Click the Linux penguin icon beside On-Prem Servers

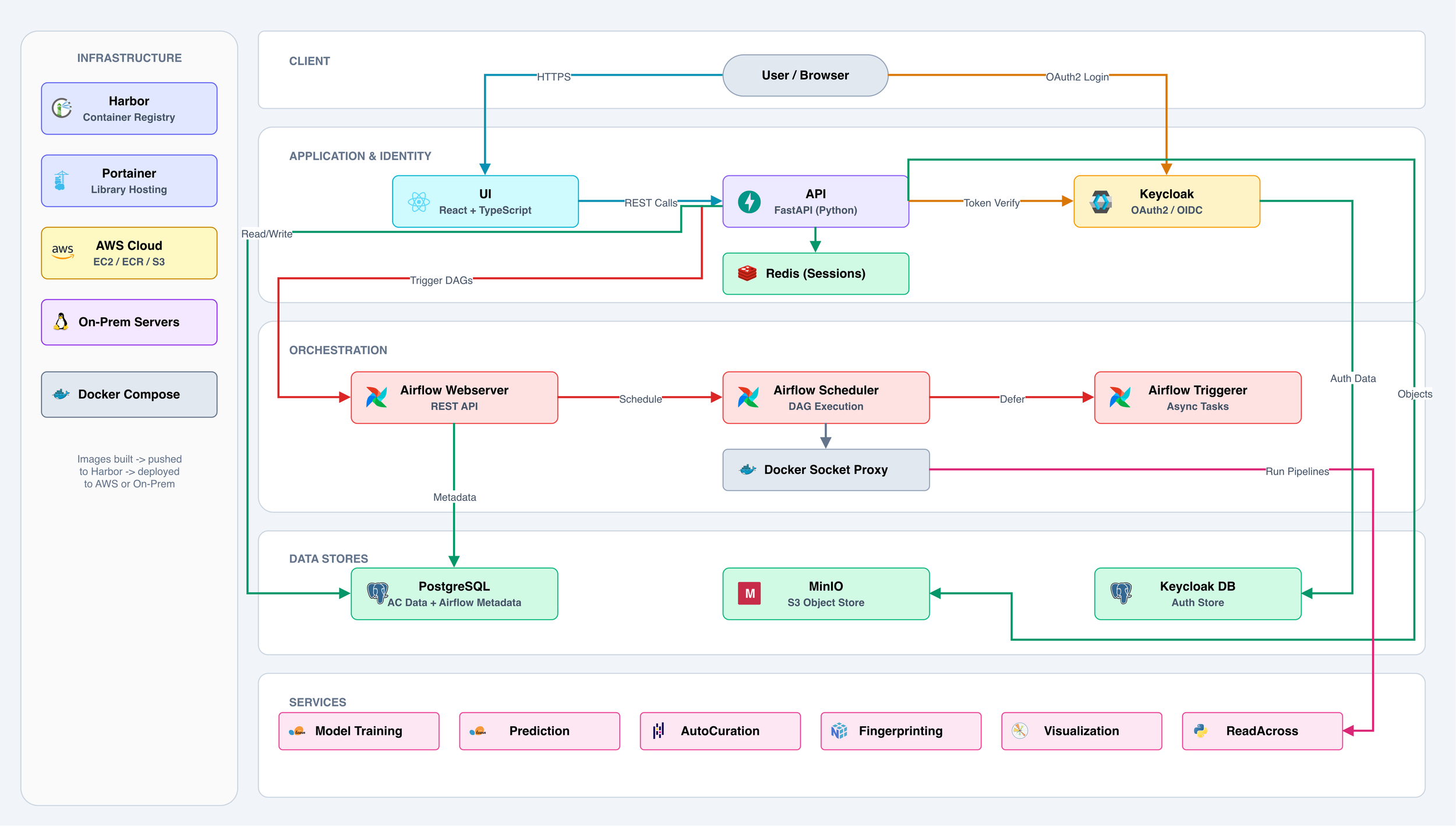click(61, 322)
